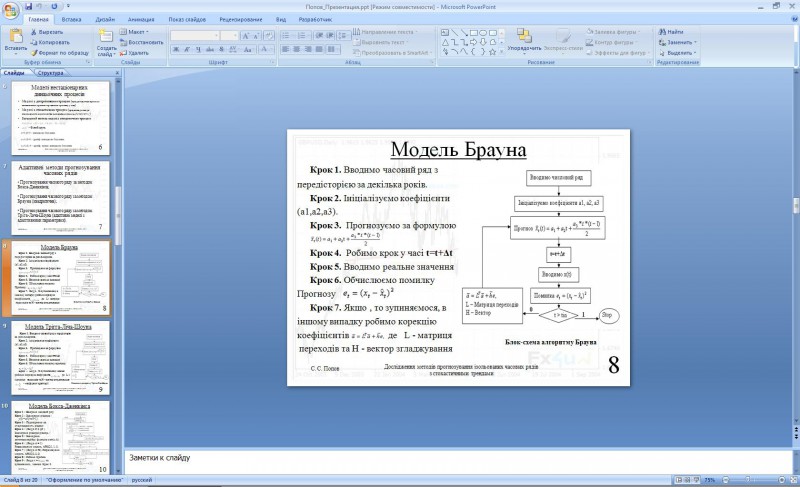Screen dimensions: 800x487
Task: Toggle bulleted list
Action: pos(287,36)
